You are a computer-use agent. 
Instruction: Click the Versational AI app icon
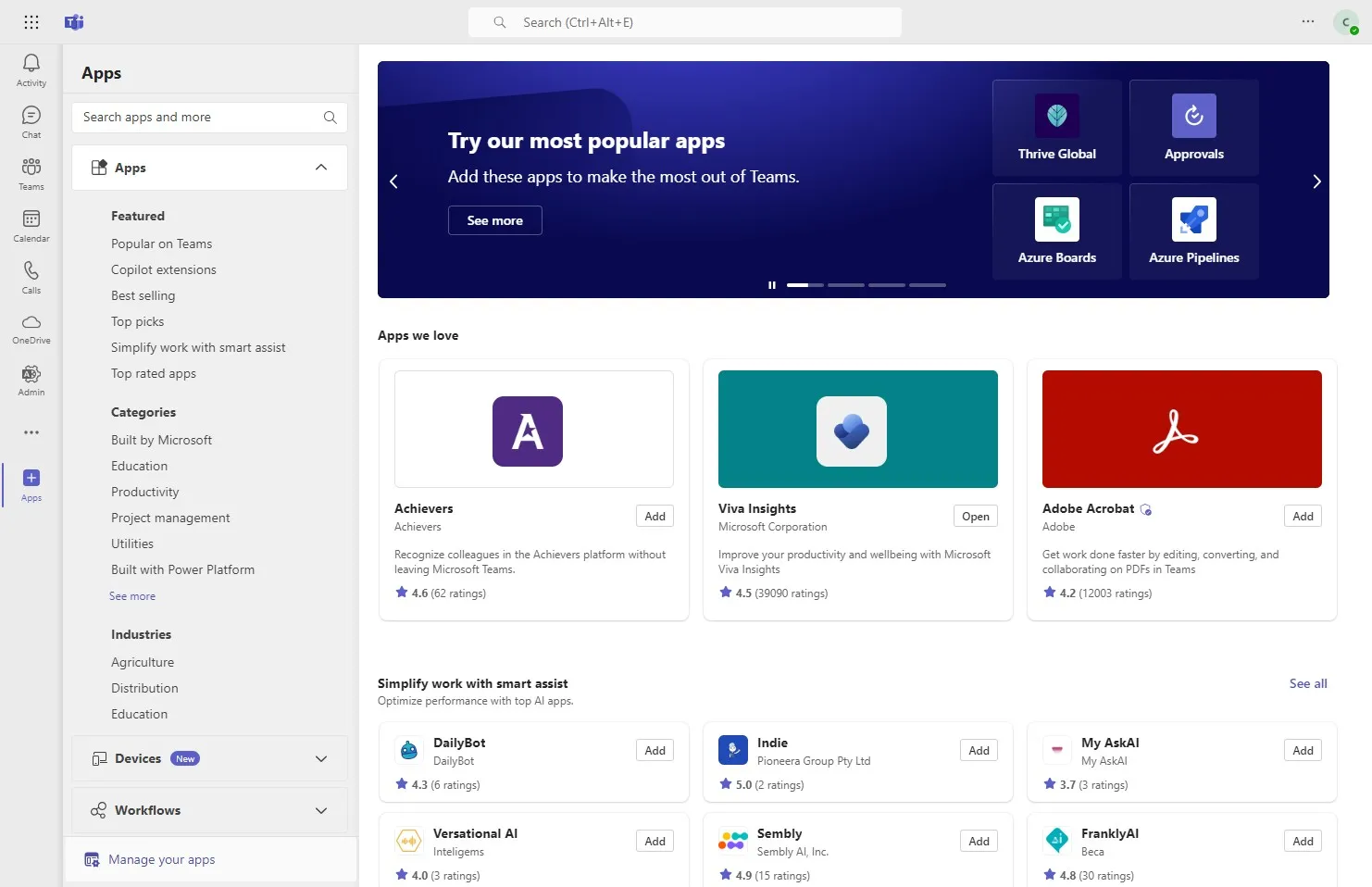409,841
